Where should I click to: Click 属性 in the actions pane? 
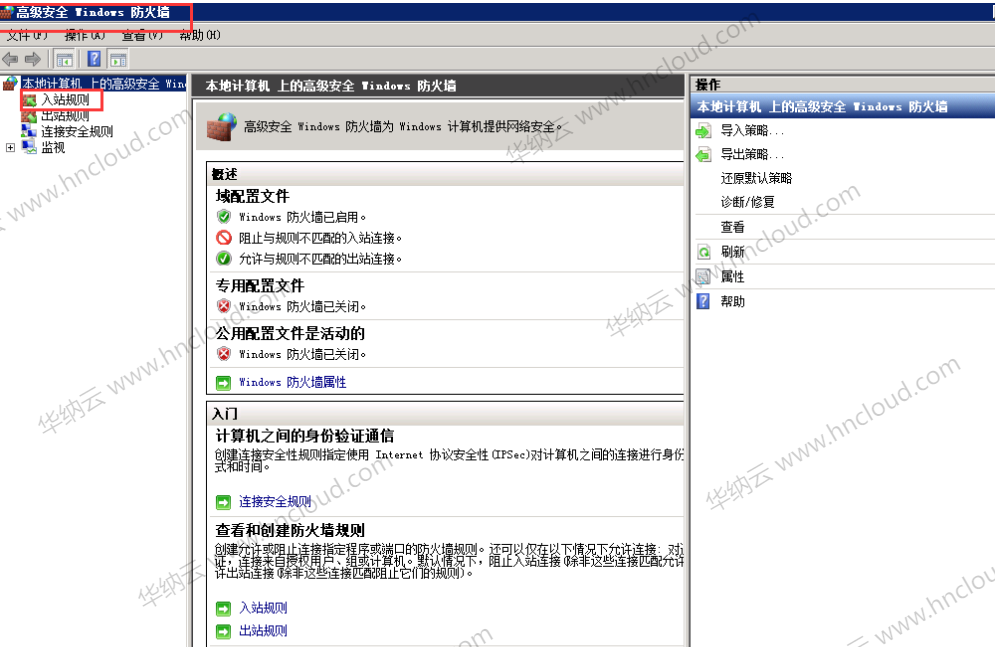(732, 277)
